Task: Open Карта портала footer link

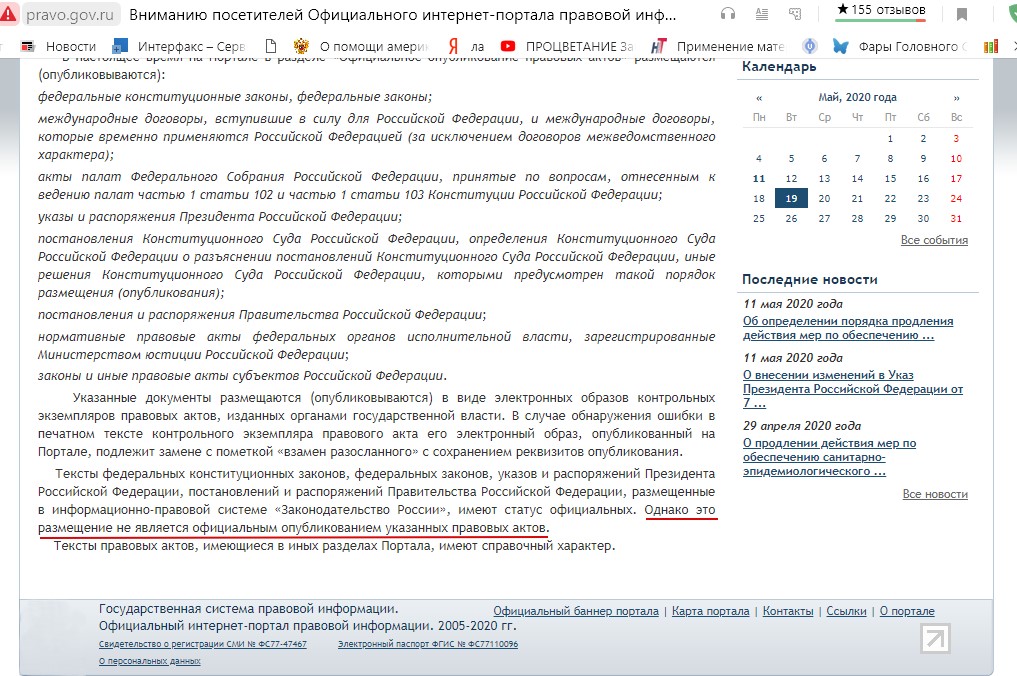Action: (710, 611)
